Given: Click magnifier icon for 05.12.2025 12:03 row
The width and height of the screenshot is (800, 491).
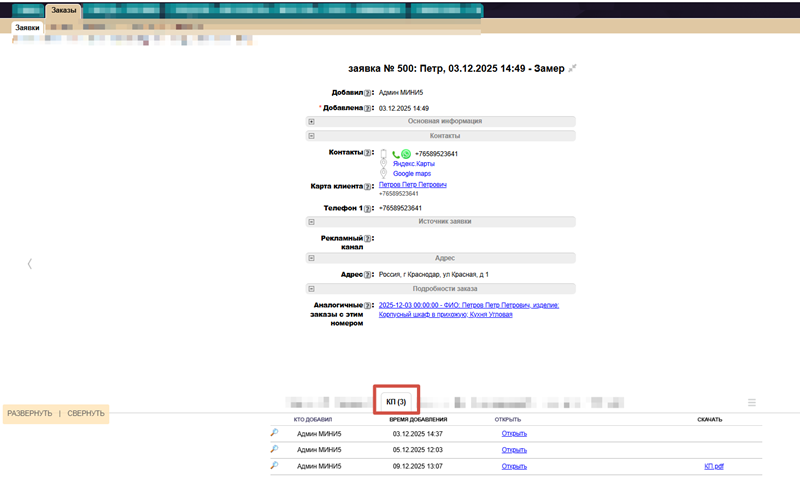Looking at the screenshot, I should (x=275, y=449).
